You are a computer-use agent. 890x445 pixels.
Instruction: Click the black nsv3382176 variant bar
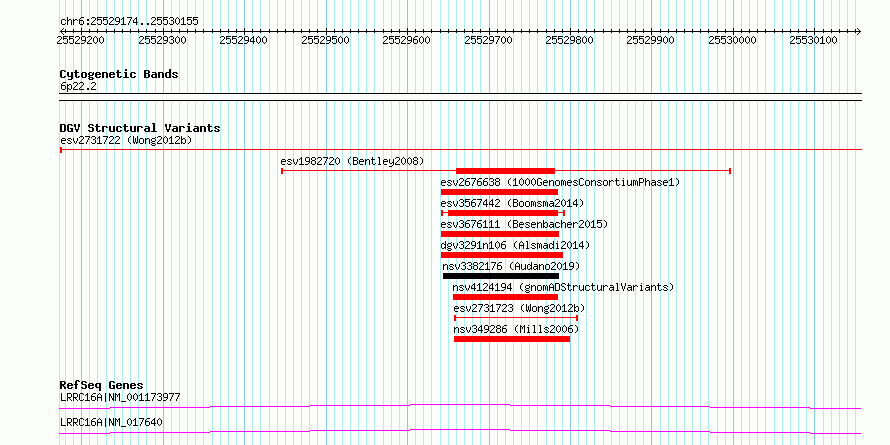click(501, 276)
